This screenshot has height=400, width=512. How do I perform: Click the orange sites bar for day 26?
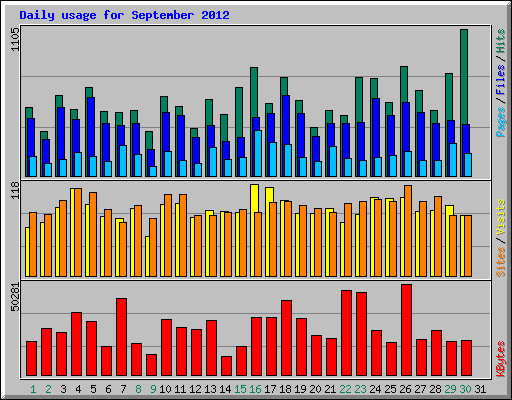click(408, 231)
